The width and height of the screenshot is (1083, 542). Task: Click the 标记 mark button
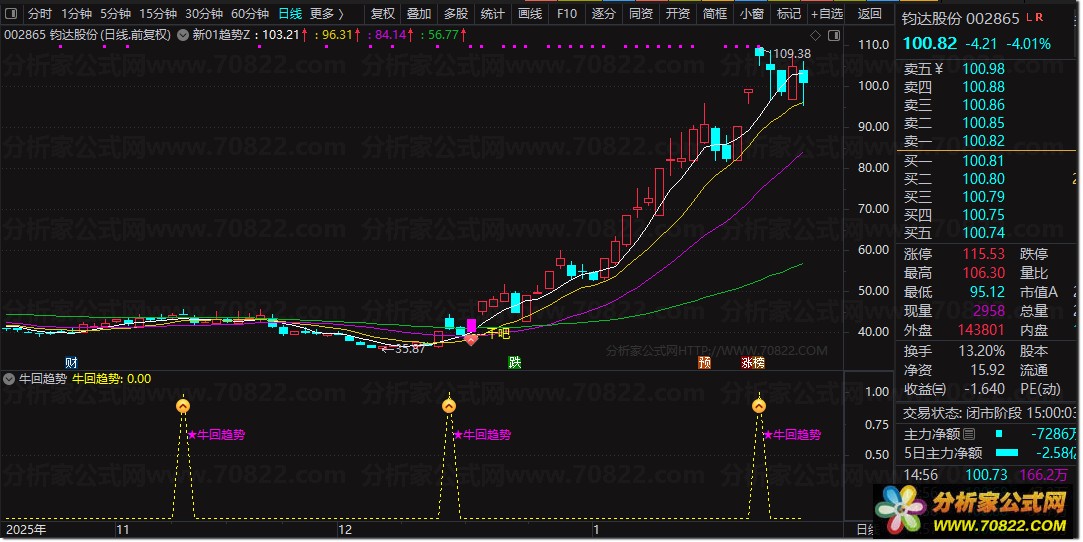[788, 13]
